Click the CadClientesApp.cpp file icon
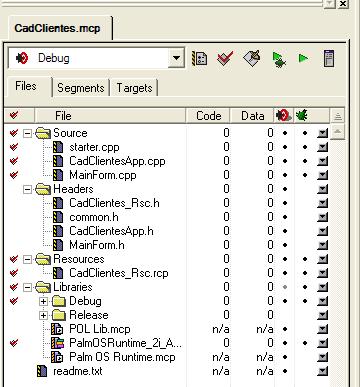360x387 pixels. 58,161
